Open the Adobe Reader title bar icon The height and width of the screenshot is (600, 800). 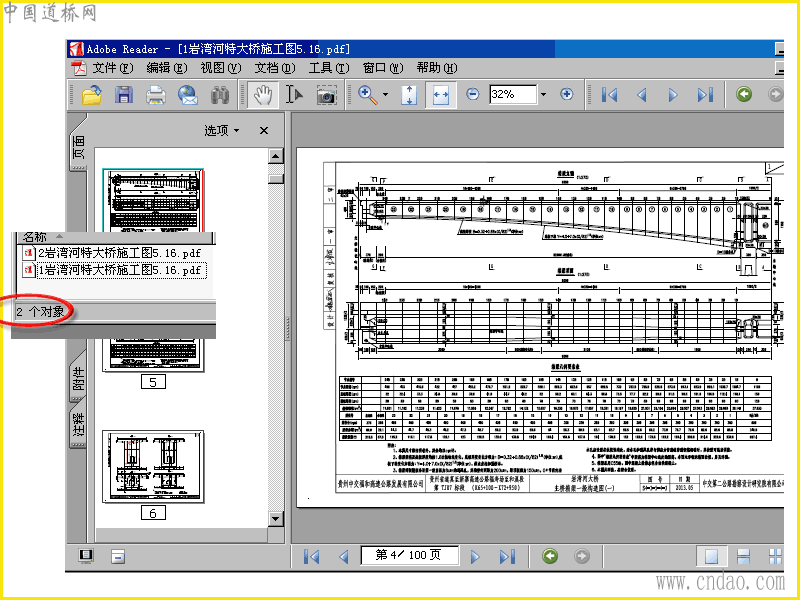coord(76,49)
